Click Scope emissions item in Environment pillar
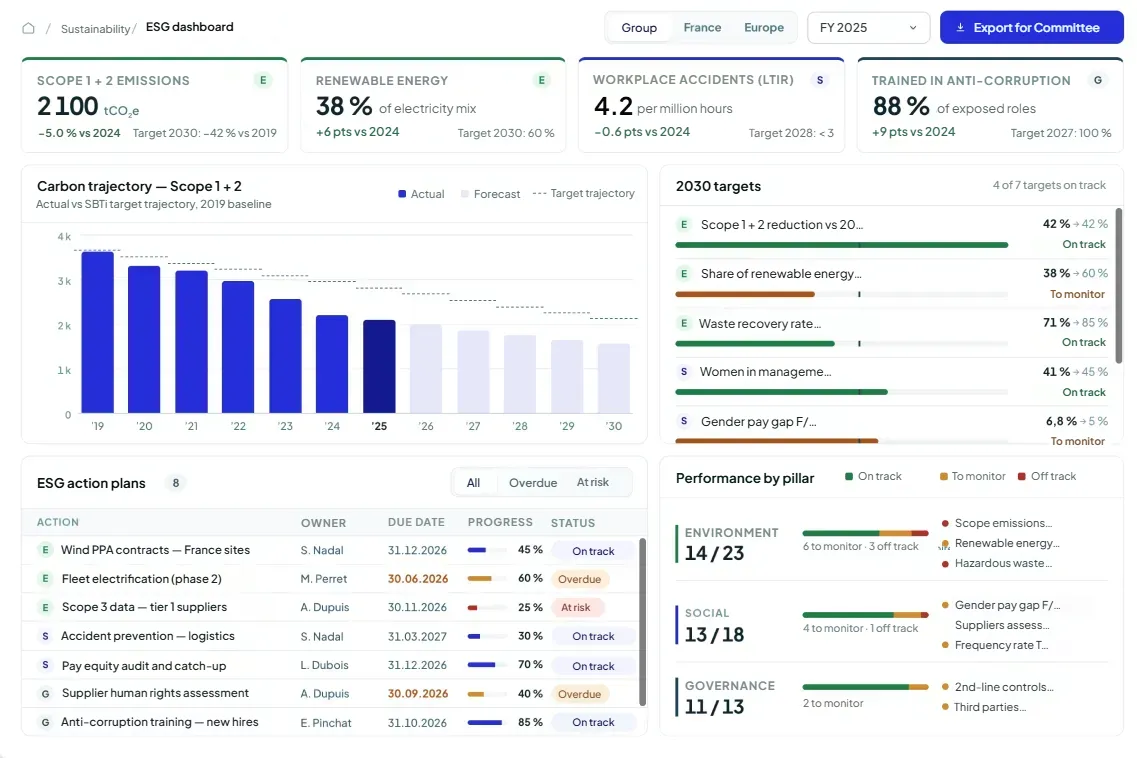 [x=997, y=523]
